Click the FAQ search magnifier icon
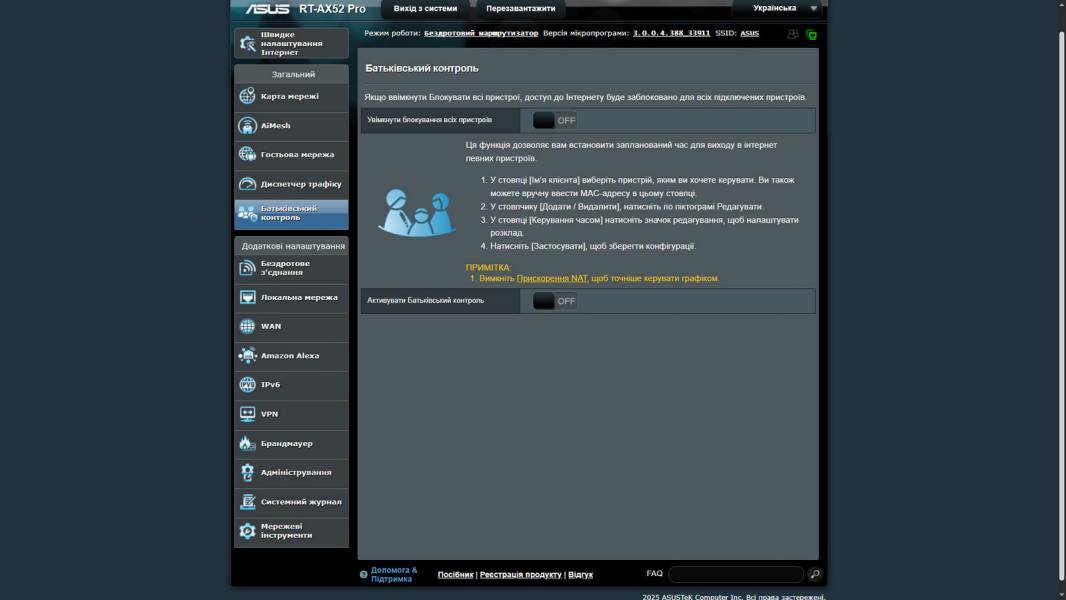 point(815,575)
